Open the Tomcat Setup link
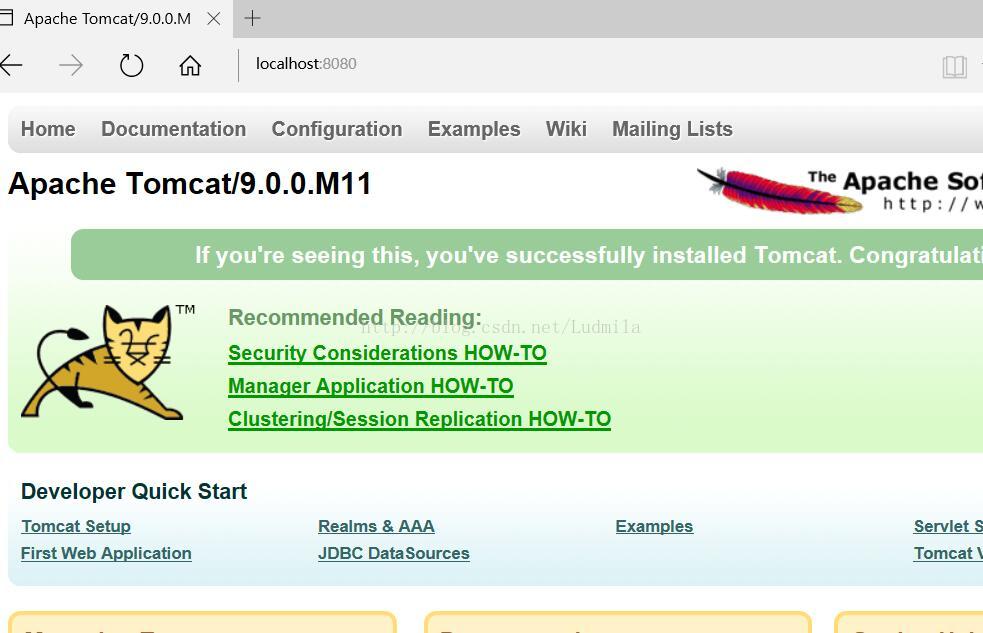This screenshot has height=633, width=983. [76, 526]
